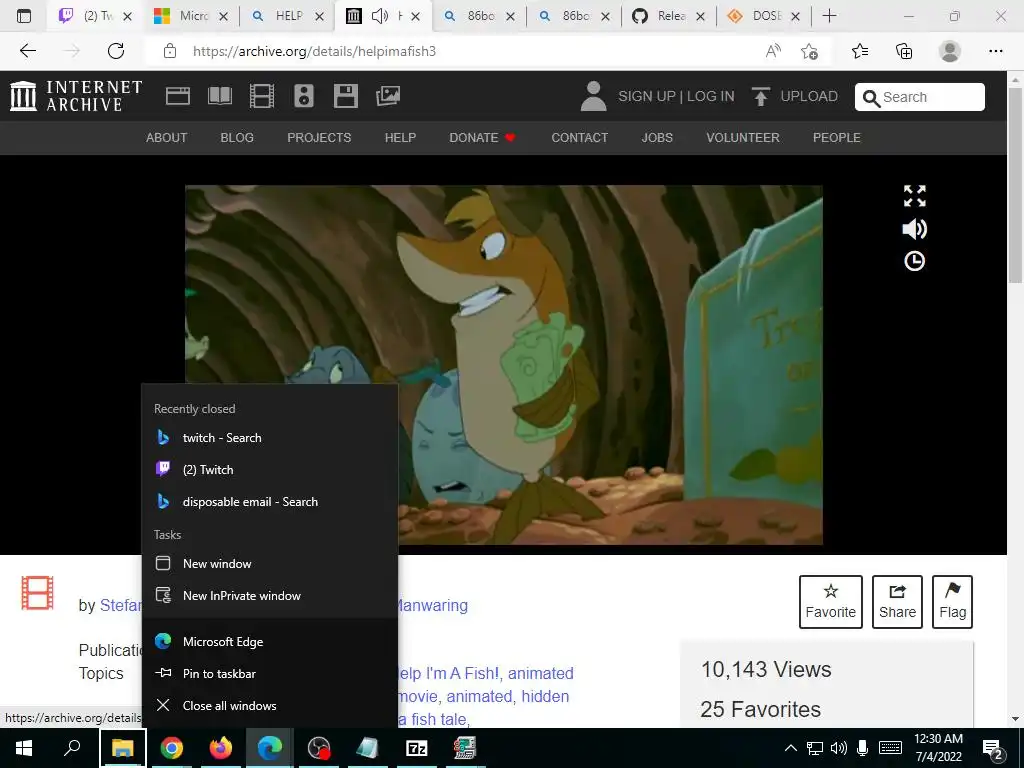Open the PROJECTS nav item

tap(319, 138)
